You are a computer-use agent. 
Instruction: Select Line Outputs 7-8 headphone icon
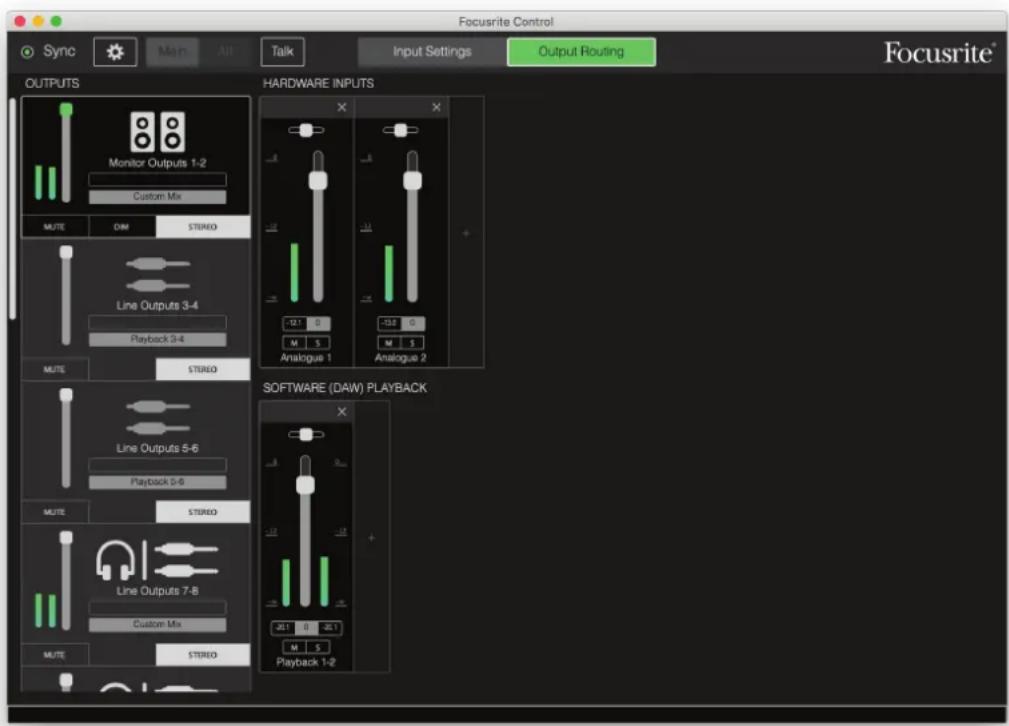click(x=116, y=560)
